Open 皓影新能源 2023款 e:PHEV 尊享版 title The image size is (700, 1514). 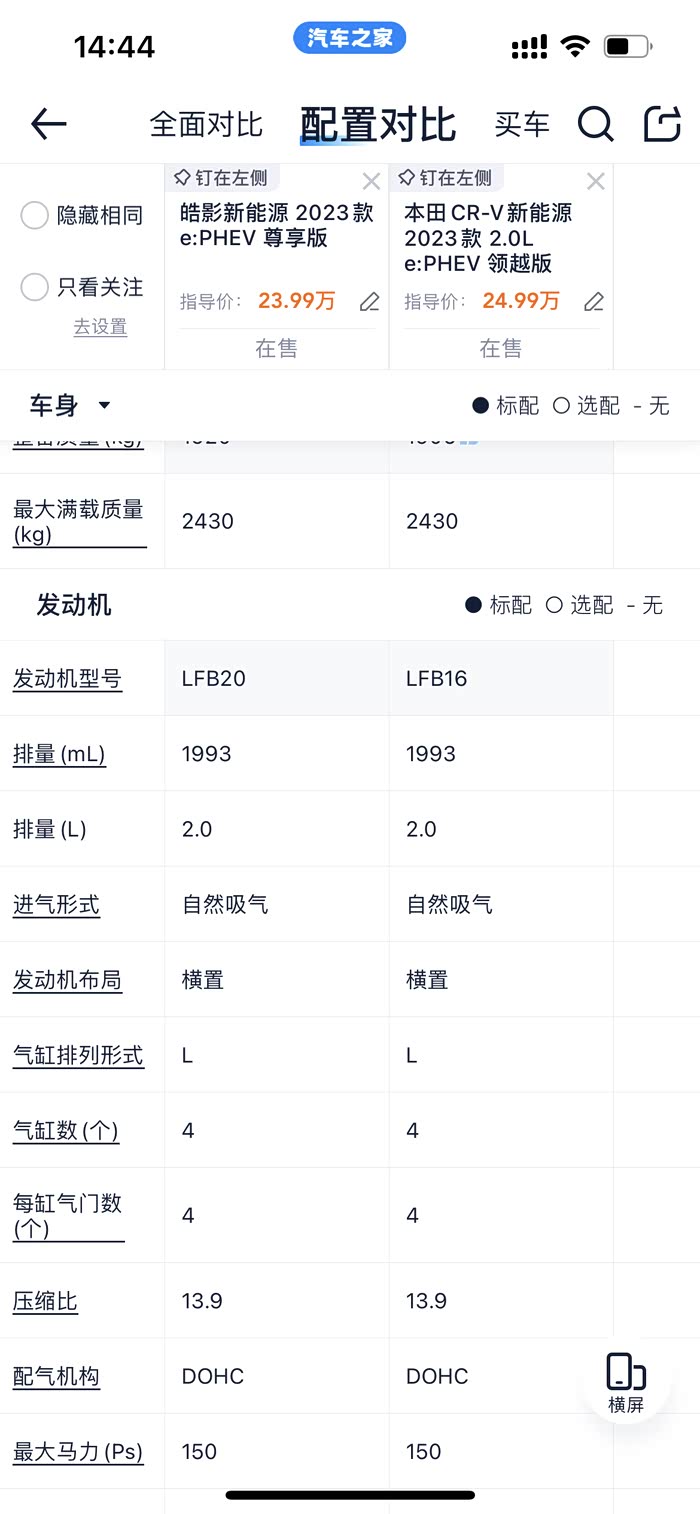(277, 225)
